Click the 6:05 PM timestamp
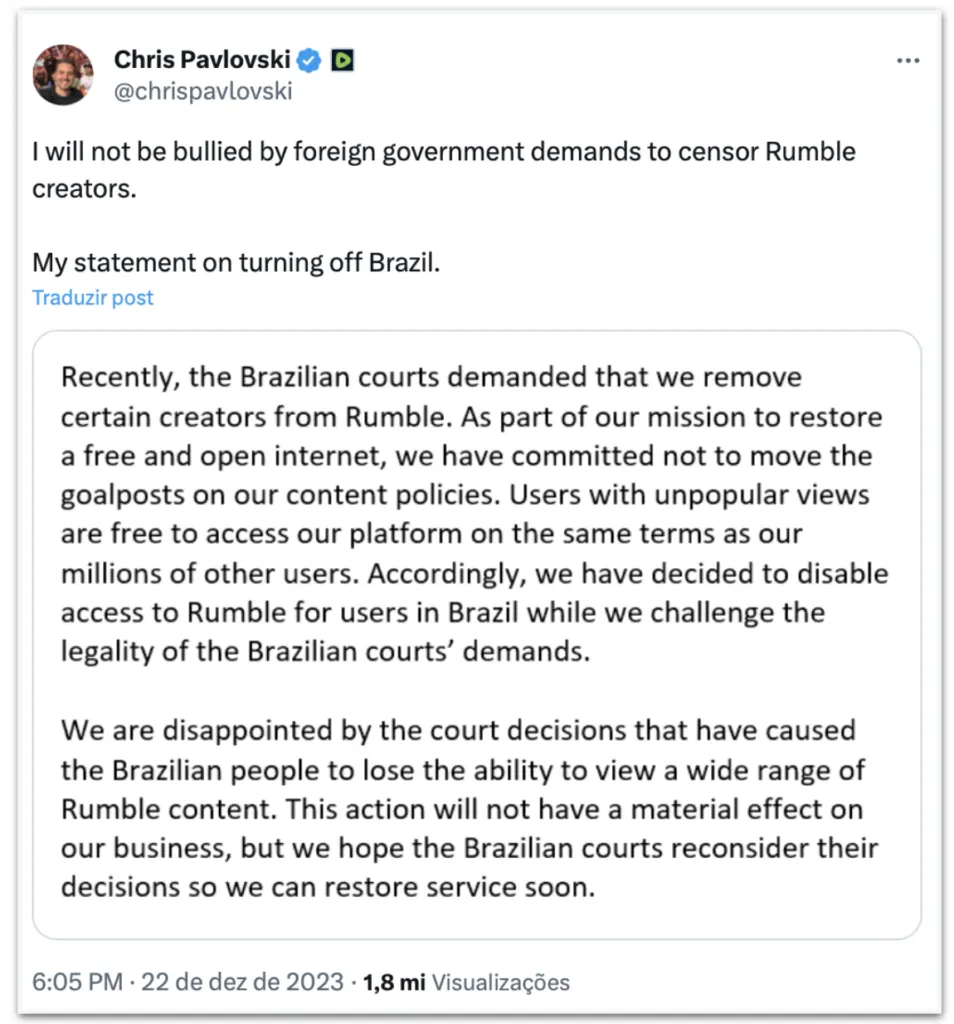954x1024 pixels. pyautogui.click(x=78, y=982)
